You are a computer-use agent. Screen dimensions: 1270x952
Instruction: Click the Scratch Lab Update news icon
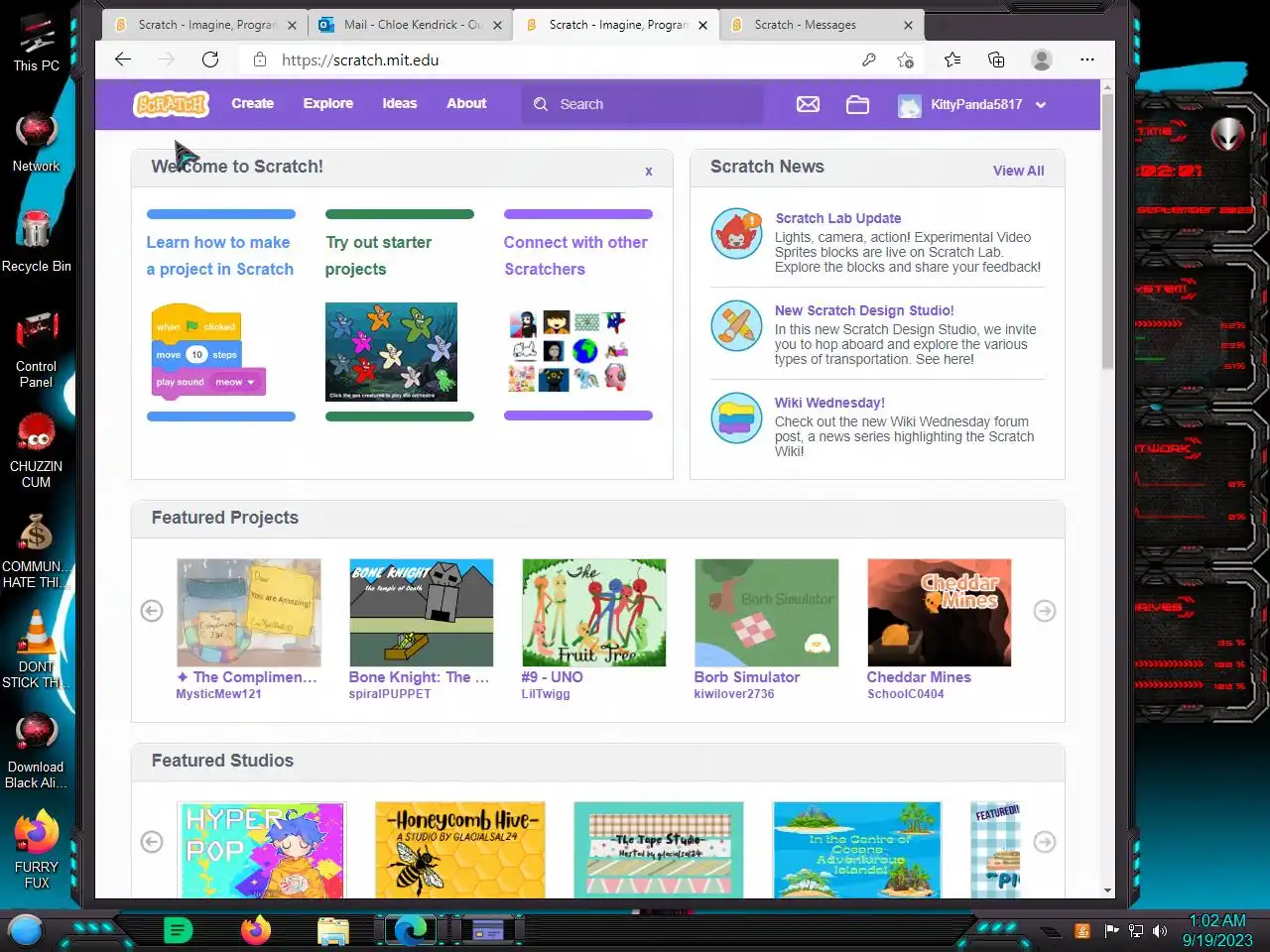[x=736, y=234]
